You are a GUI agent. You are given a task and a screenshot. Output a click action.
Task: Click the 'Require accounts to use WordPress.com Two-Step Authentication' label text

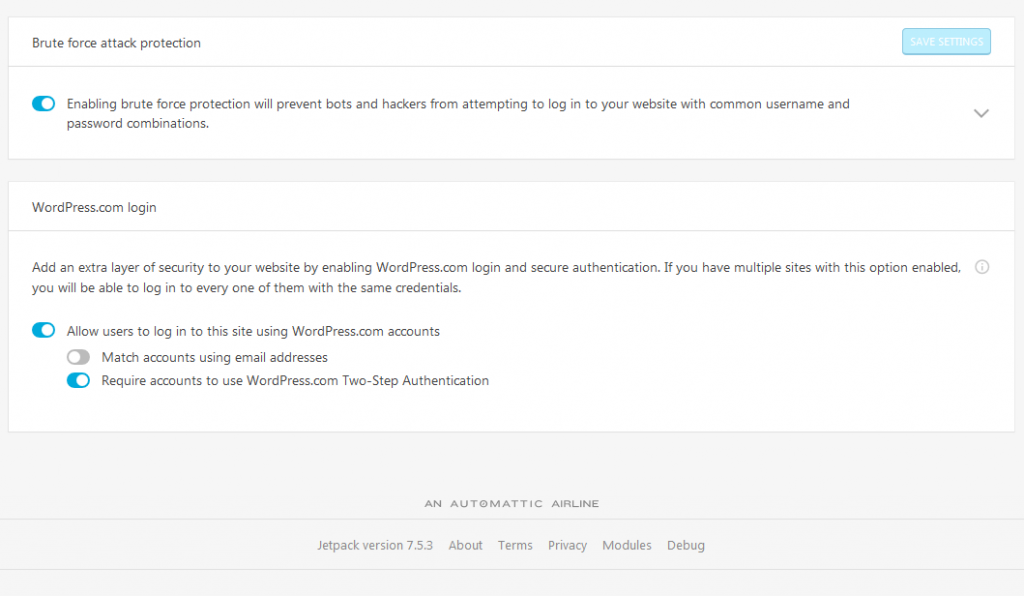pos(295,381)
